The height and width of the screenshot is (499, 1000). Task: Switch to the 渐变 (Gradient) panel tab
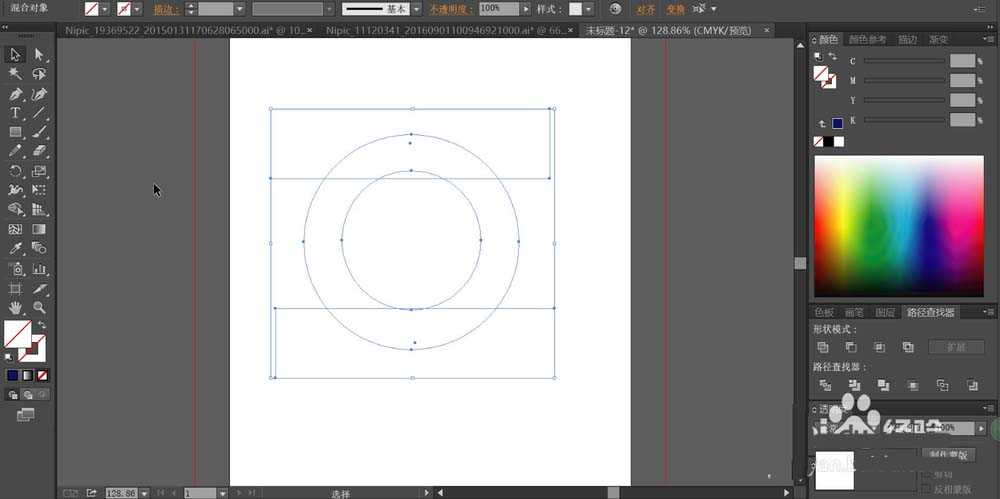(x=938, y=40)
